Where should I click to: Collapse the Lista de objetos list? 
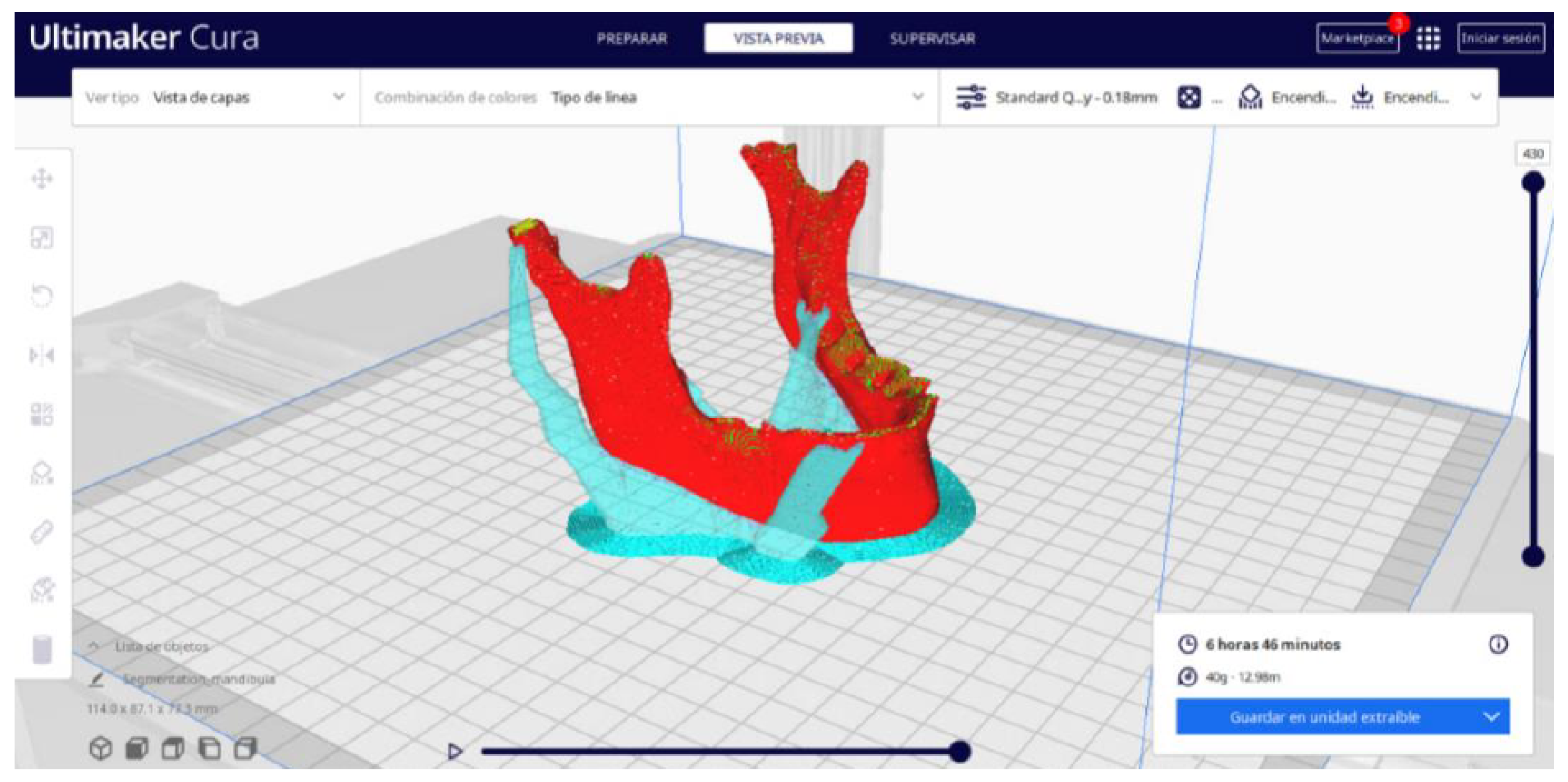(94, 646)
